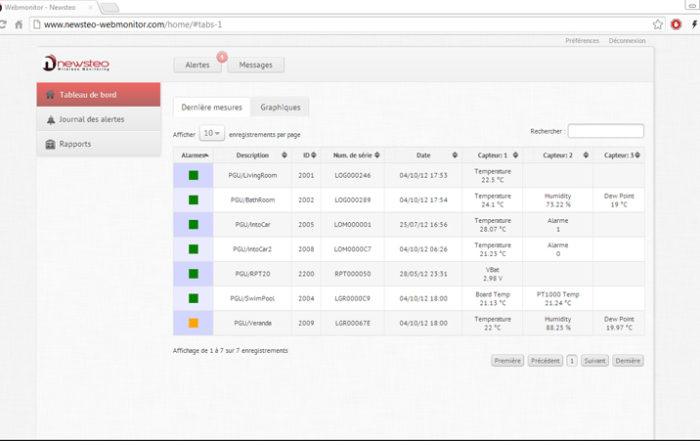Click the Alarmes column header
This screenshot has height=441, width=700.
tap(193, 155)
